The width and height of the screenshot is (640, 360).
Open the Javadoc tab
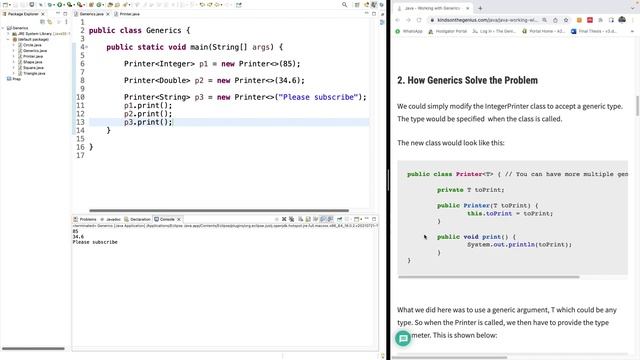[x=110, y=219]
